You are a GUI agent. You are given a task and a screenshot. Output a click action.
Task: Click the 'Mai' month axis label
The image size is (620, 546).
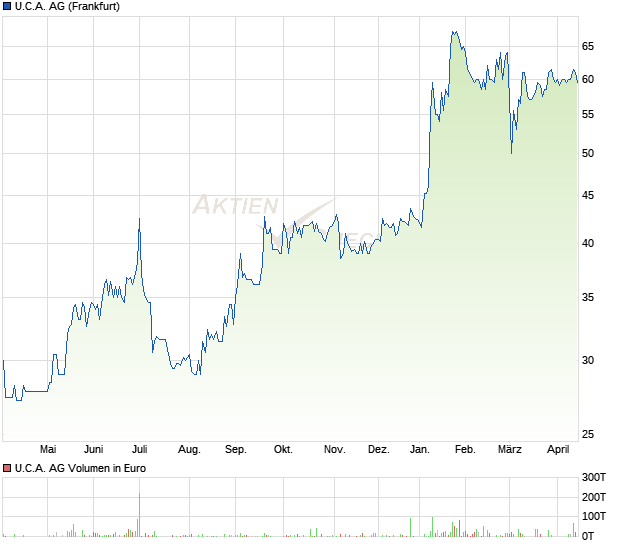pyautogui.click(x=48, y=450)
